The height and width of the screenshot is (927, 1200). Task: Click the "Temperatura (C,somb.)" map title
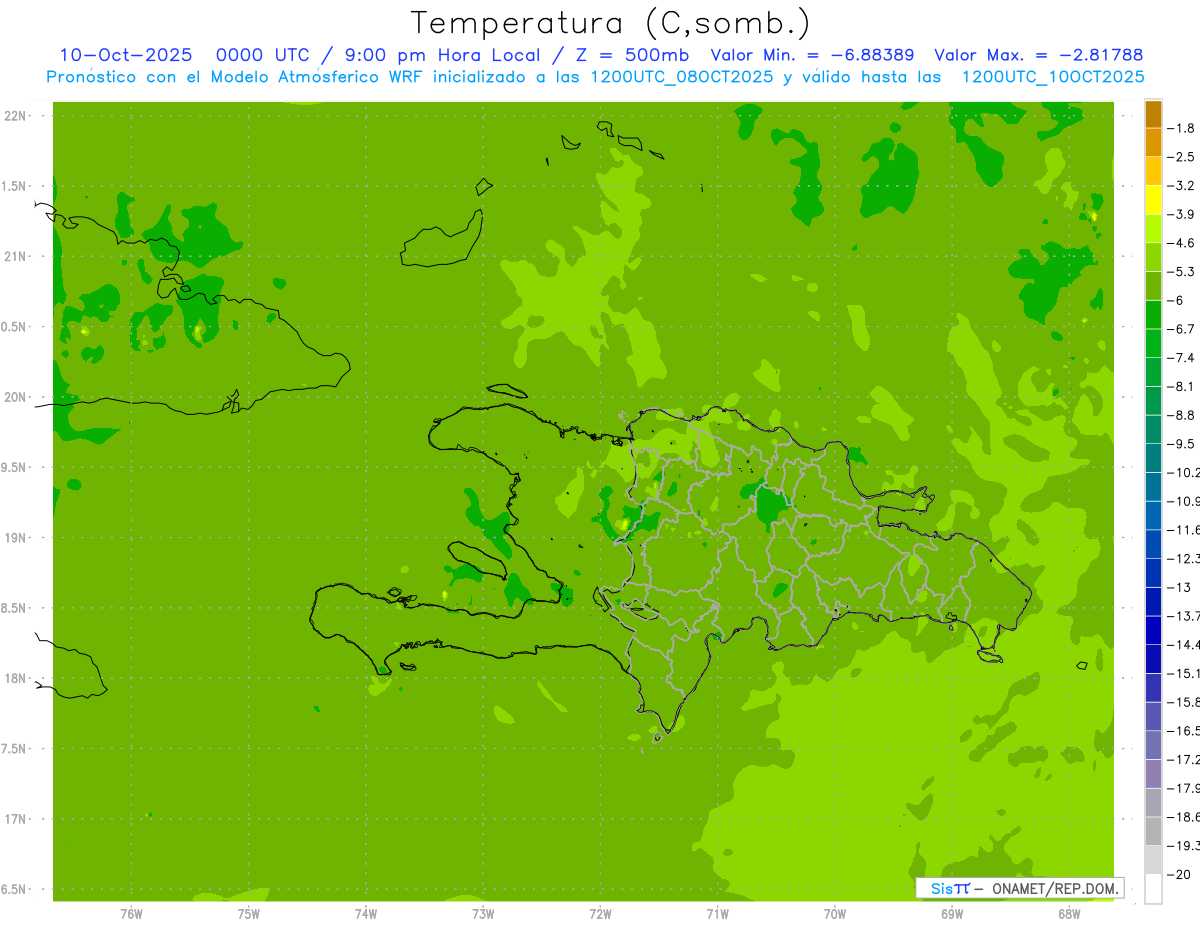[611, 24]
